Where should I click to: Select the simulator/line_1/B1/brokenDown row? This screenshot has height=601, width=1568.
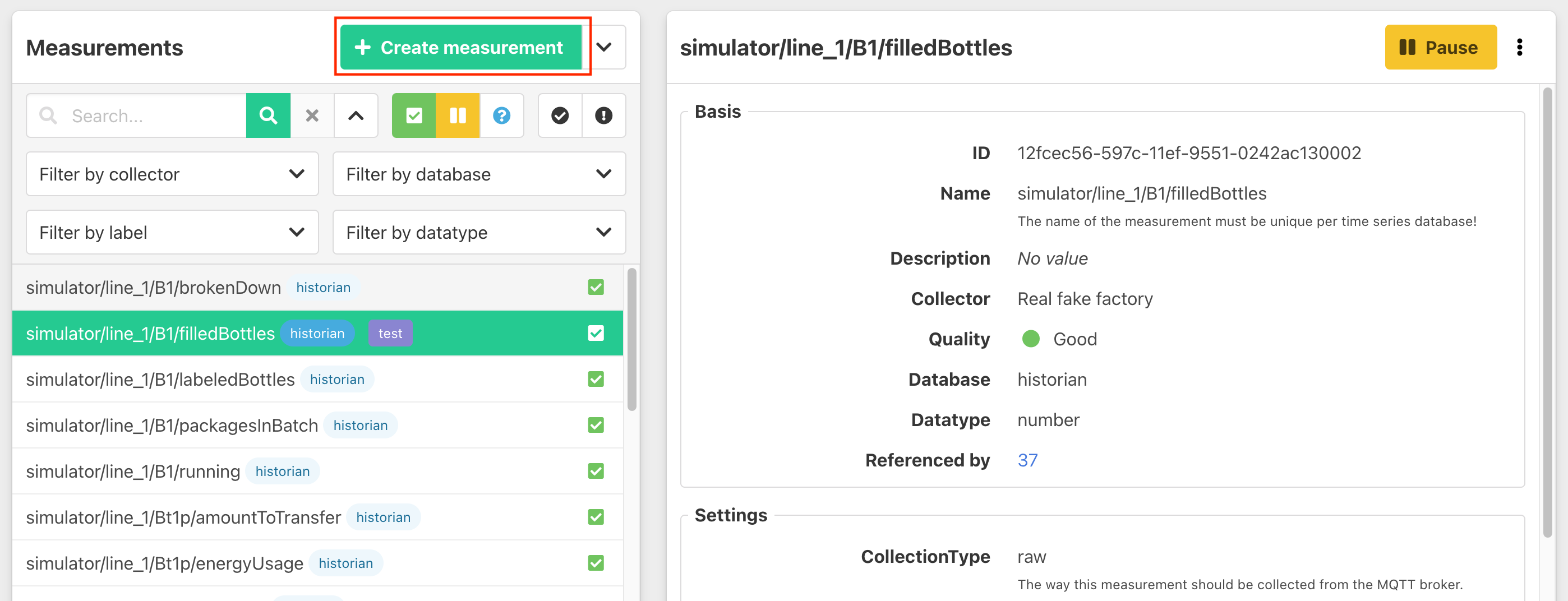(317, 287)
